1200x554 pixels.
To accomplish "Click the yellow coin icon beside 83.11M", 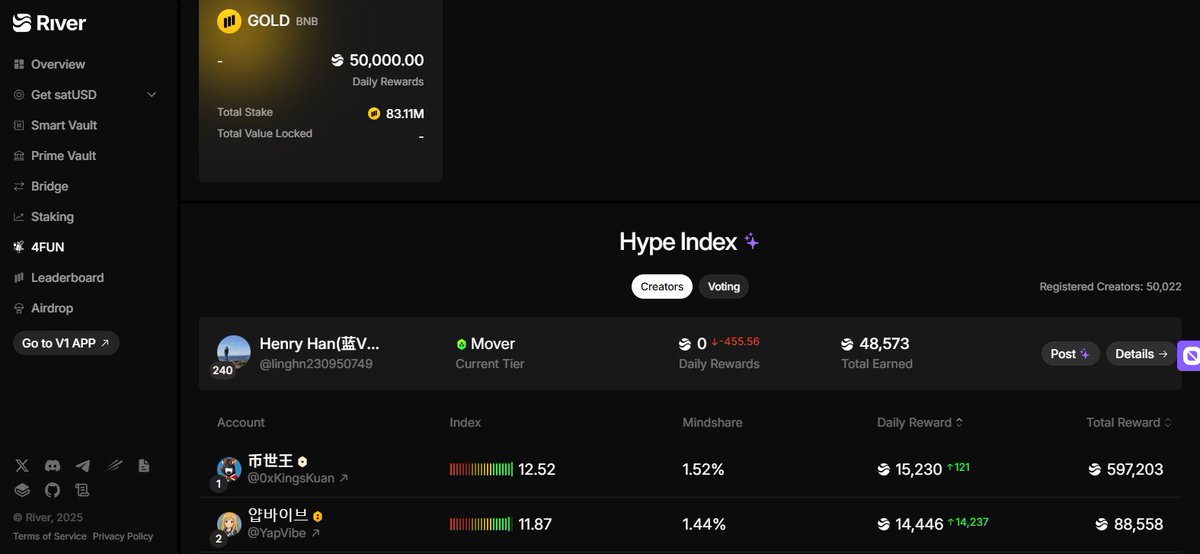I will point(374,114).
